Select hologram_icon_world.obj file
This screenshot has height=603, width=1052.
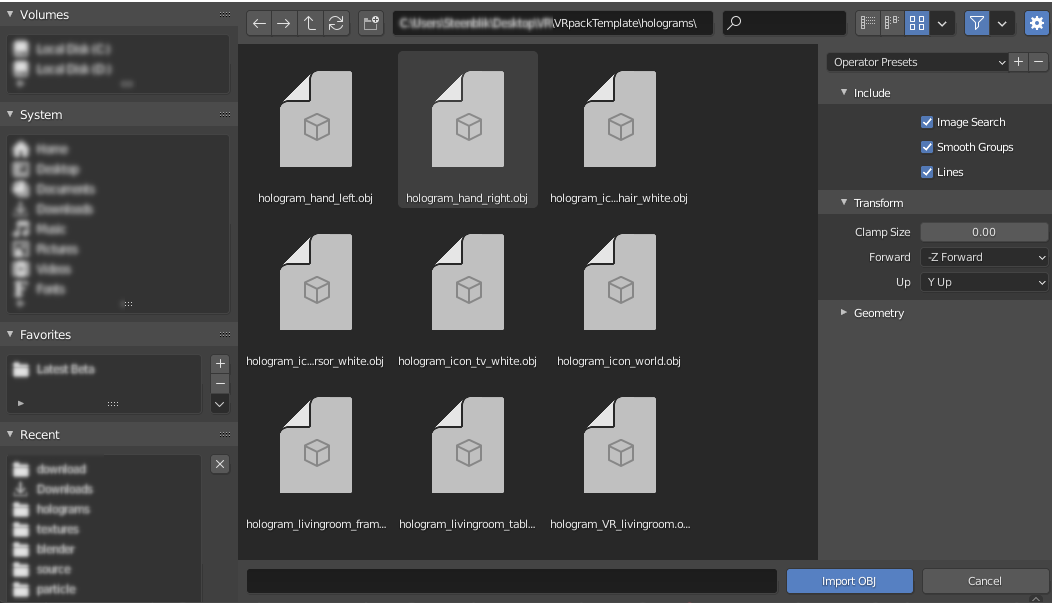click(x=619, y=292)
